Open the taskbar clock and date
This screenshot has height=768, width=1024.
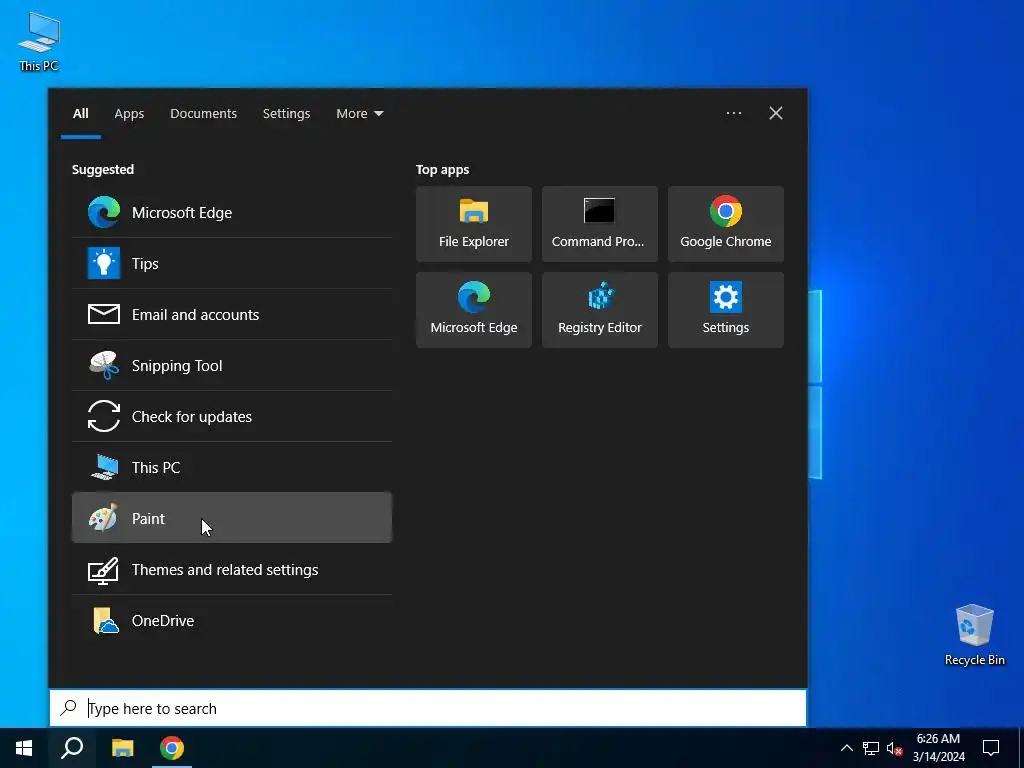938,748
